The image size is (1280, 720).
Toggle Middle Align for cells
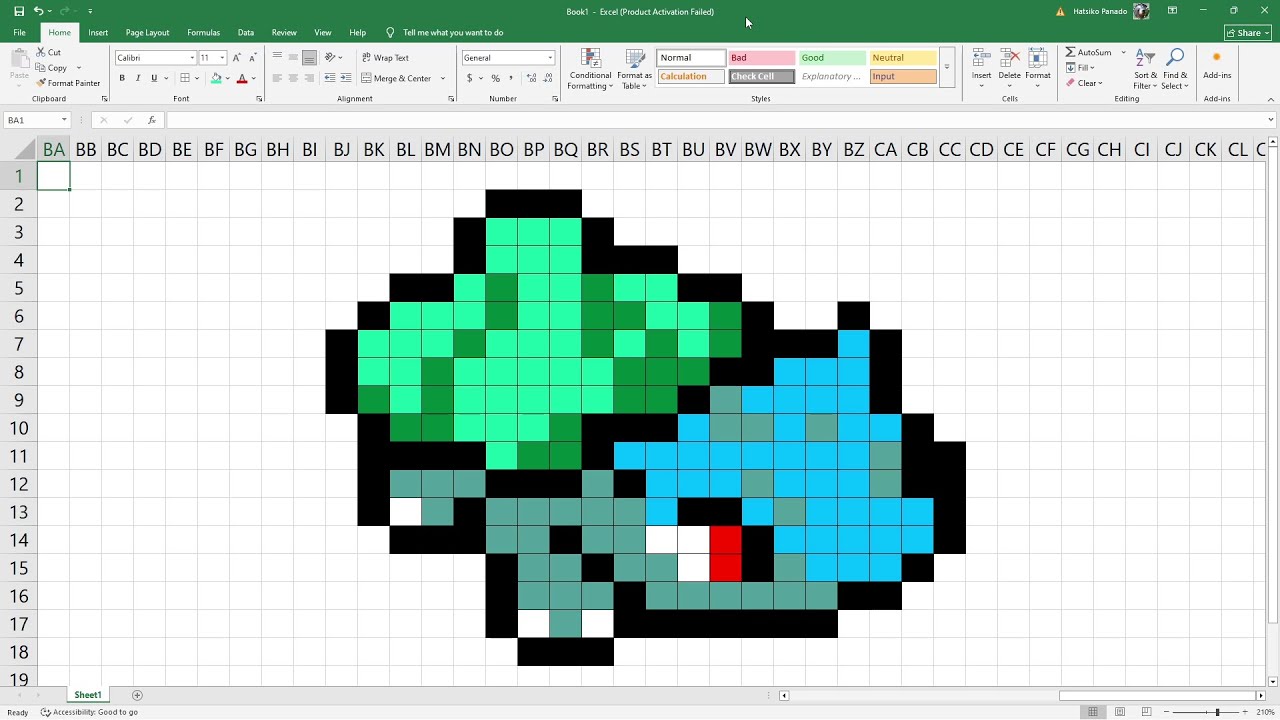point(293,58)
